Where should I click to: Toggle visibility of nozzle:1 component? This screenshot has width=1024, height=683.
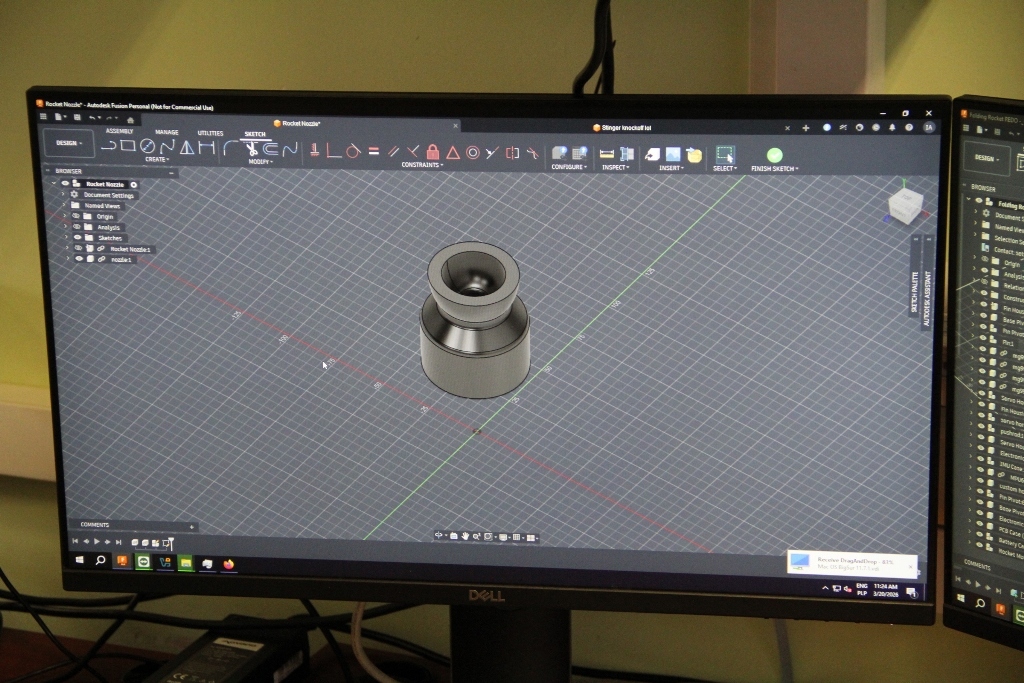[x=79, y=258]
